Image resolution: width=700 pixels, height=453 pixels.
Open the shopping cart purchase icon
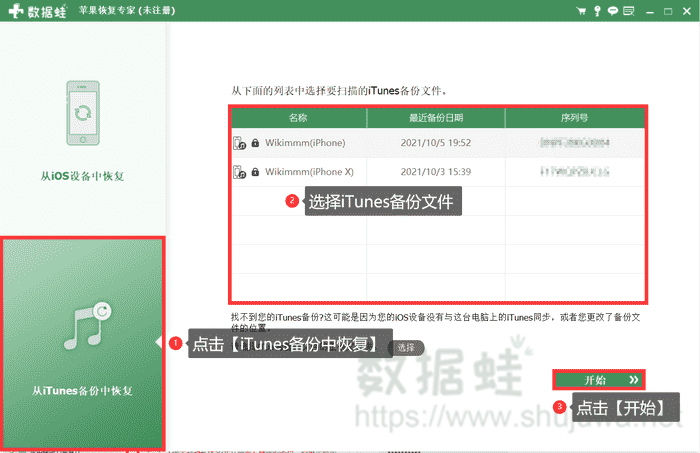[x=581, y=11]
